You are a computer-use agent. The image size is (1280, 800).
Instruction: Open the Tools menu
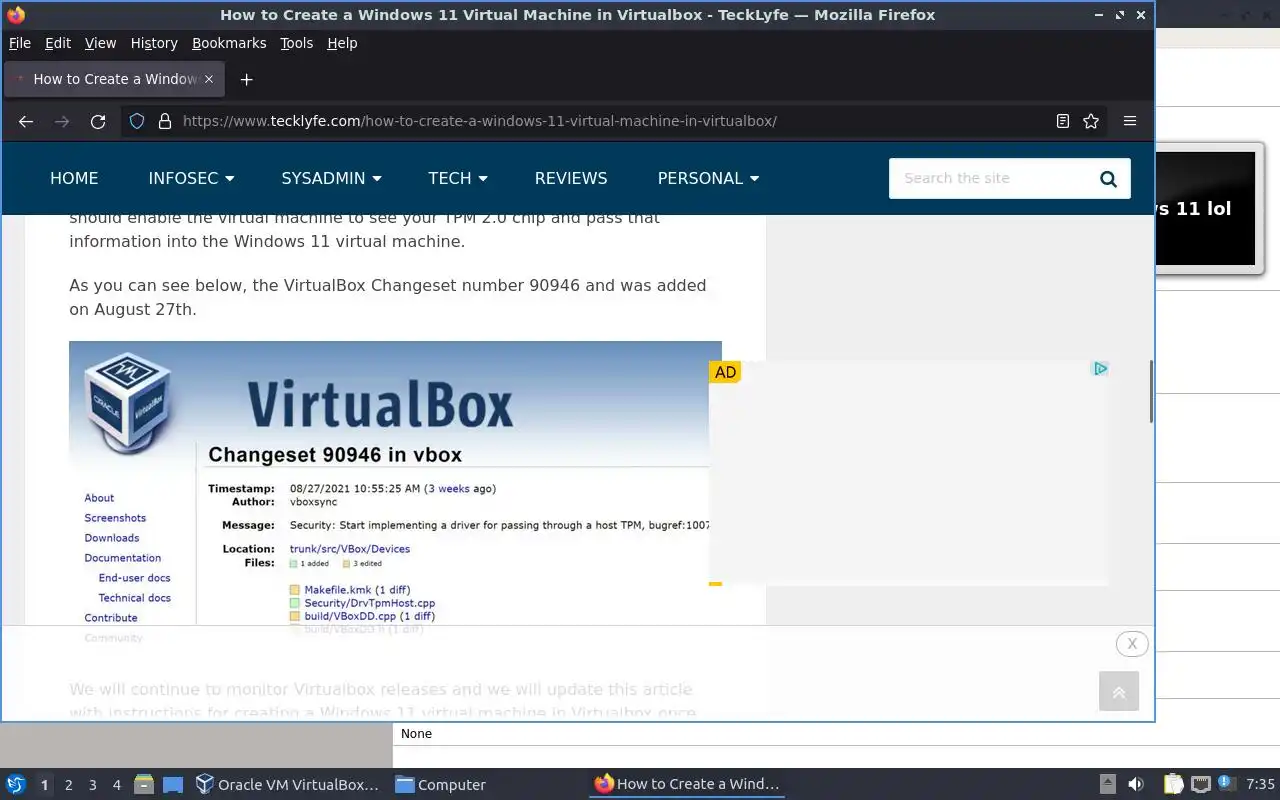coord(297,43)
